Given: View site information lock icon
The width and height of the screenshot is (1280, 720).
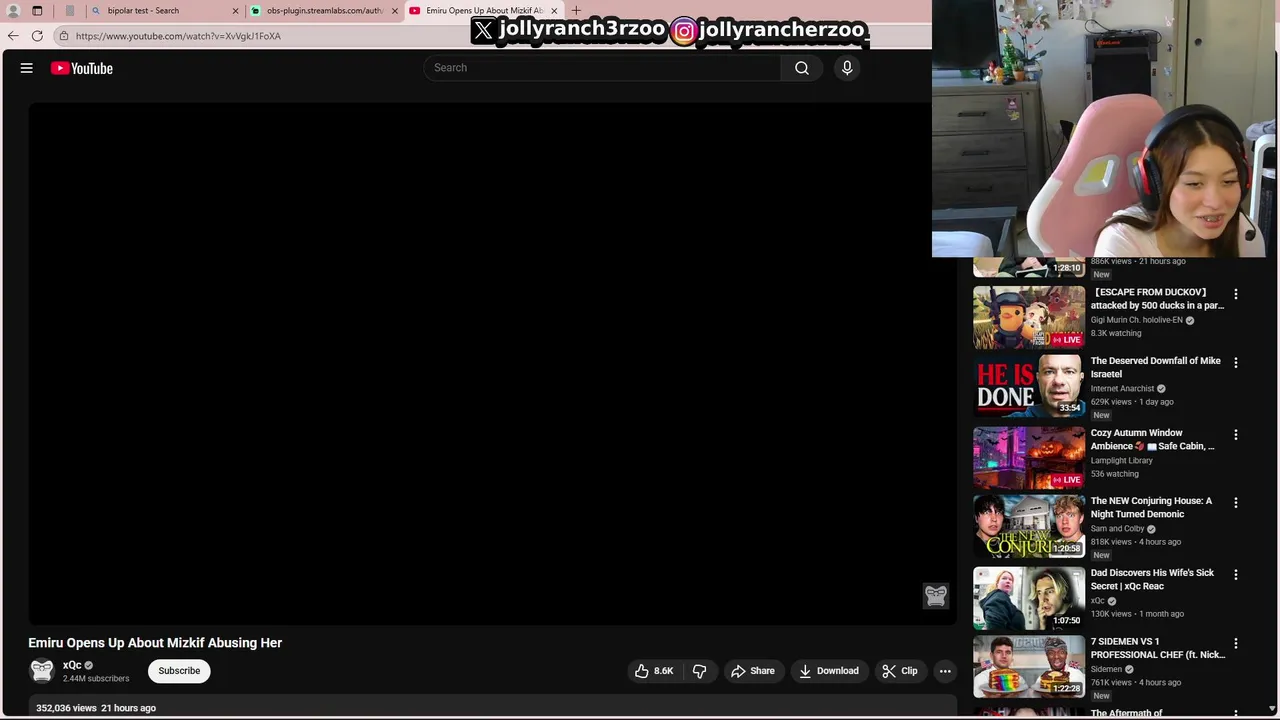Looking at the screenshot, I should coord(63,36).
